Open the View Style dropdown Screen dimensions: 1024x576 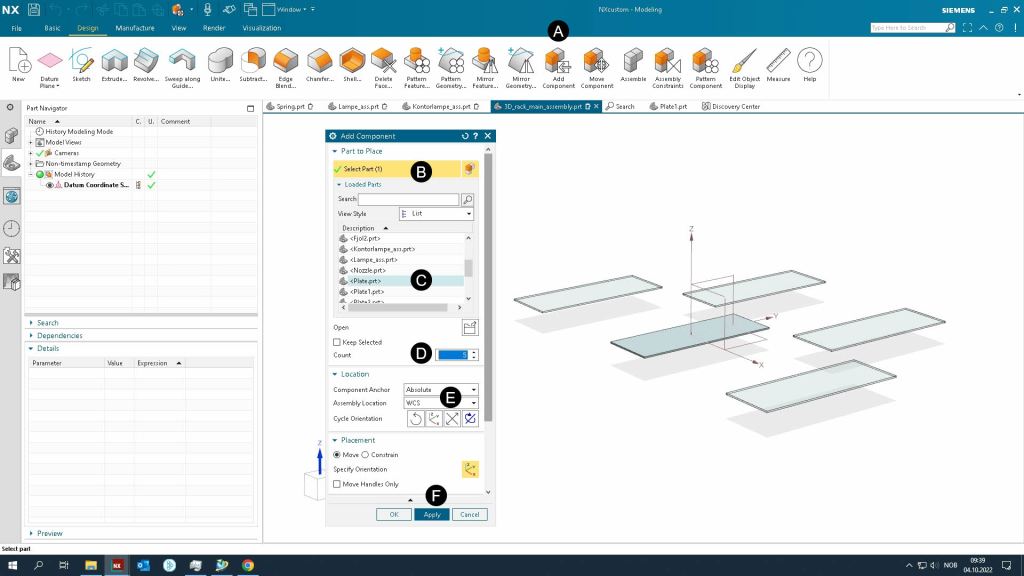pos(435,214)
